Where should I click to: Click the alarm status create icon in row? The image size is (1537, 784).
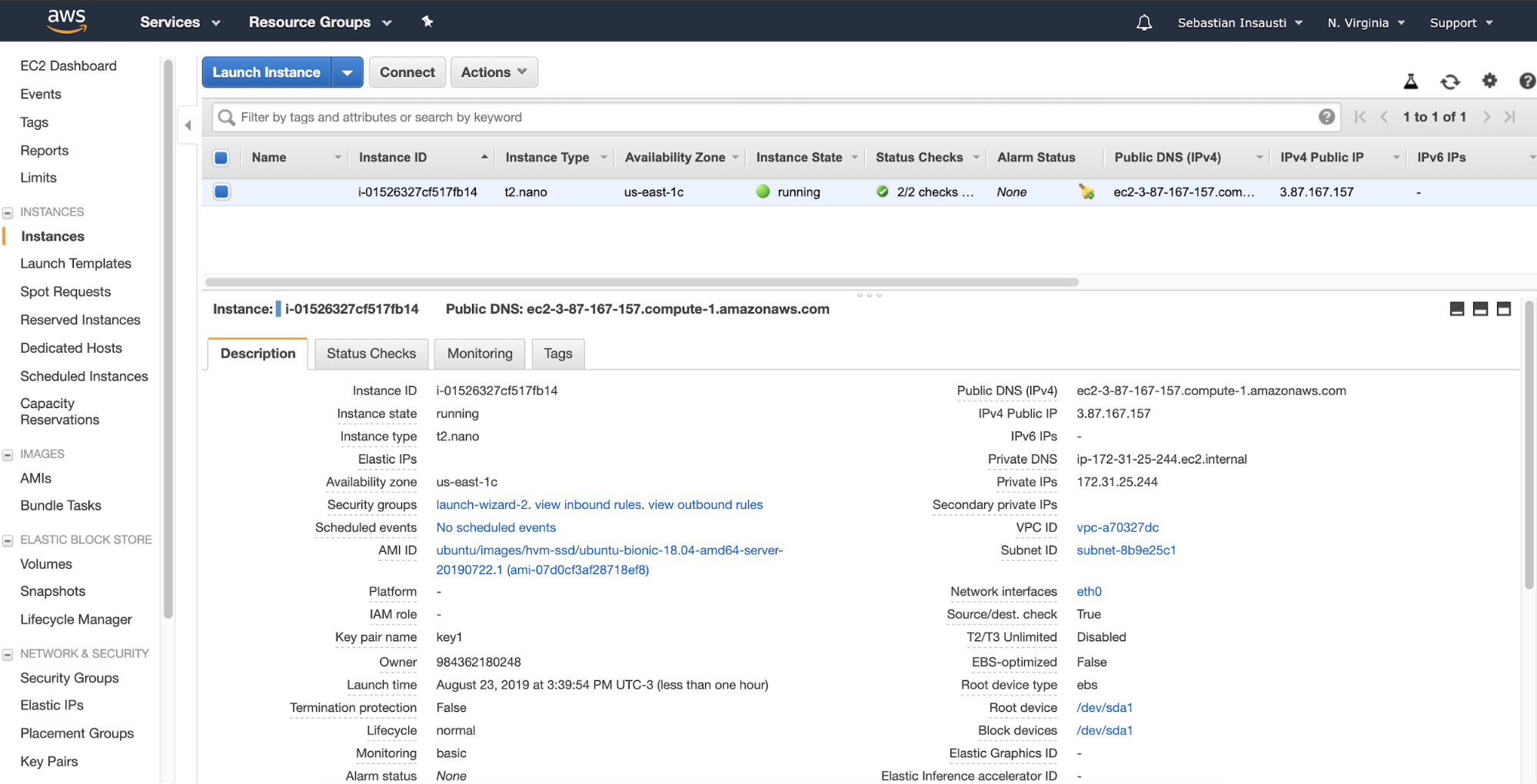pos(1086,191)
